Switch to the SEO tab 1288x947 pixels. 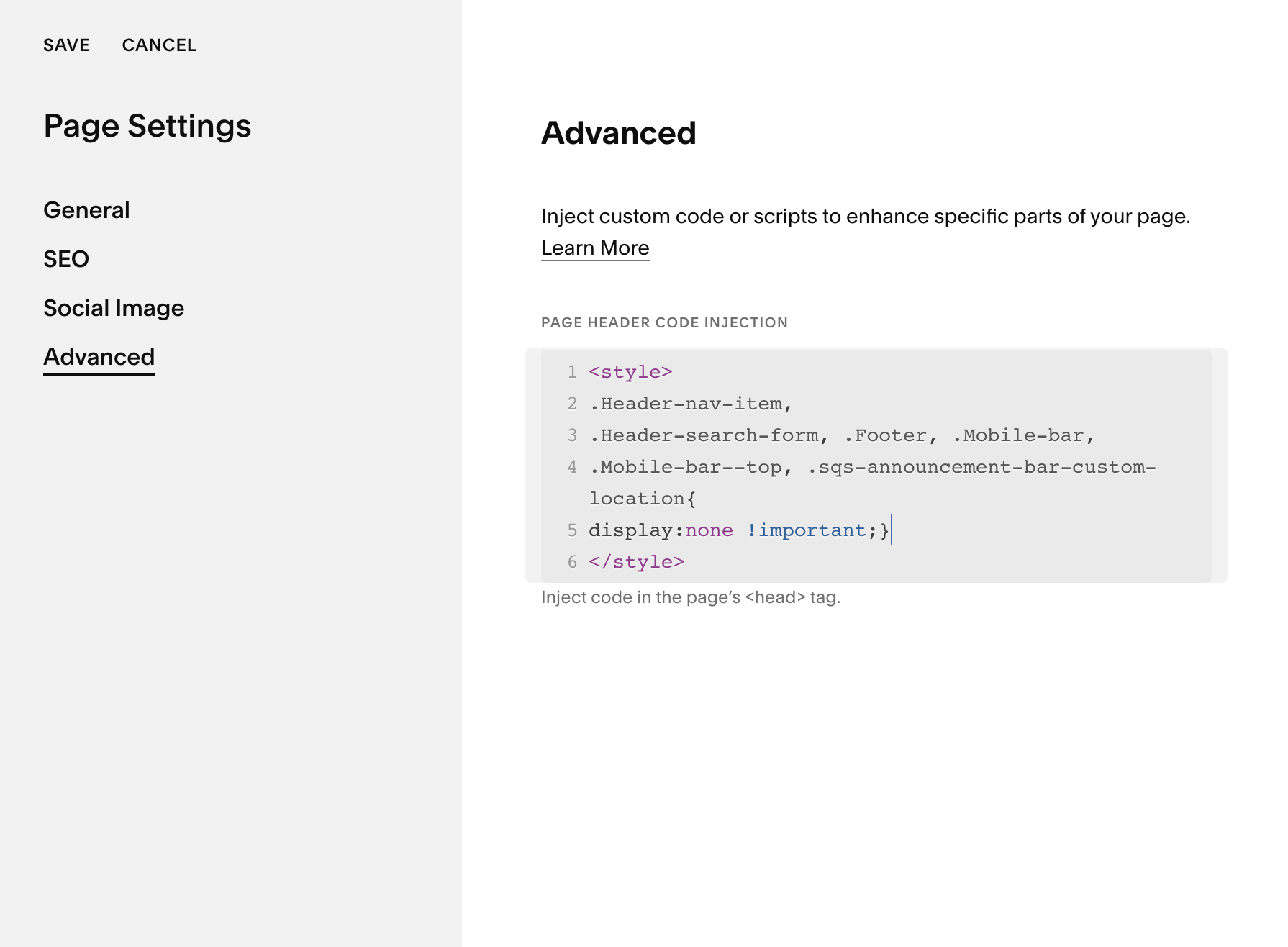pyautogui.click(x=66, y=259)
